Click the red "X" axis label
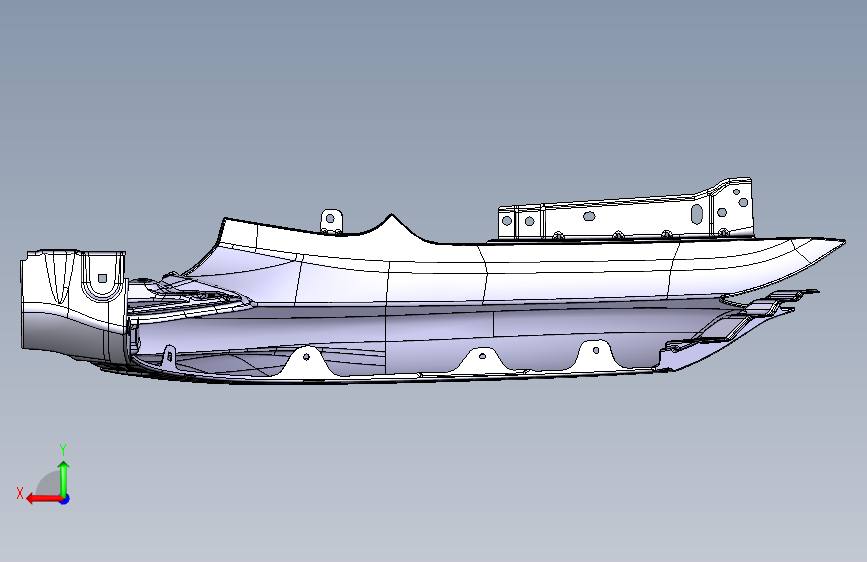The image size is (867, 562). tap(20, 493)
